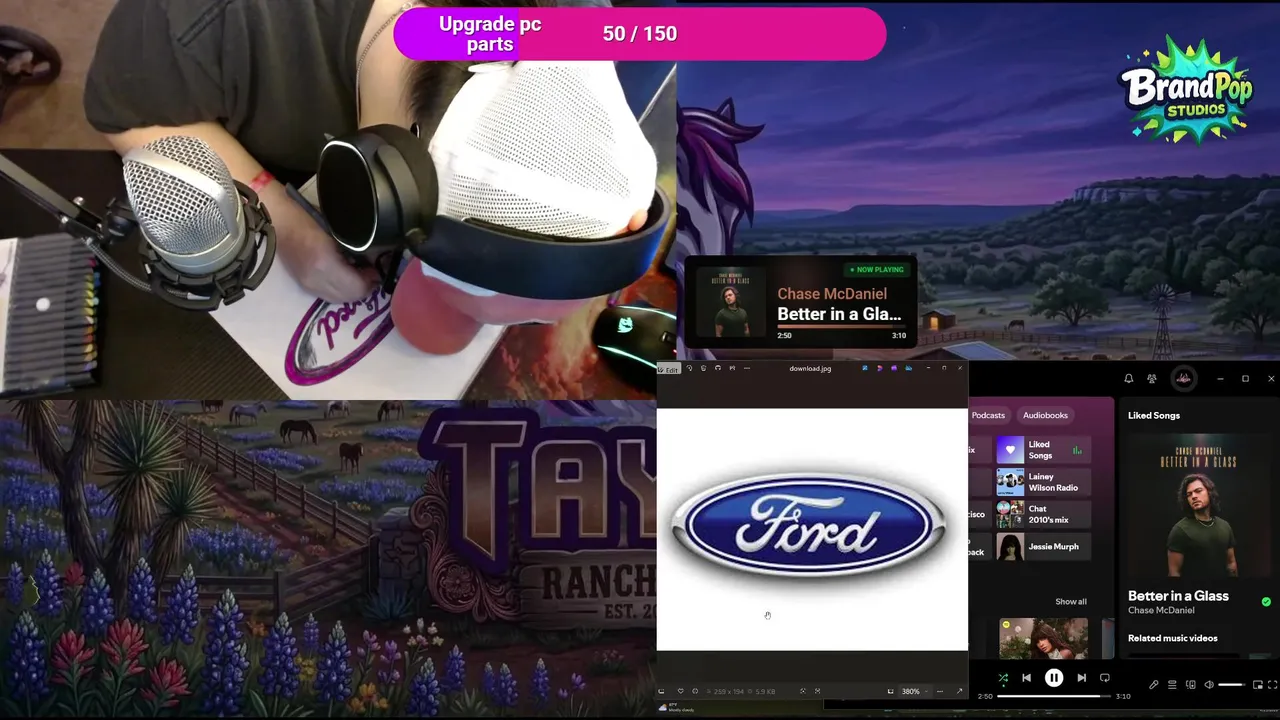Adjust the Spotify volume slider

1232,685
